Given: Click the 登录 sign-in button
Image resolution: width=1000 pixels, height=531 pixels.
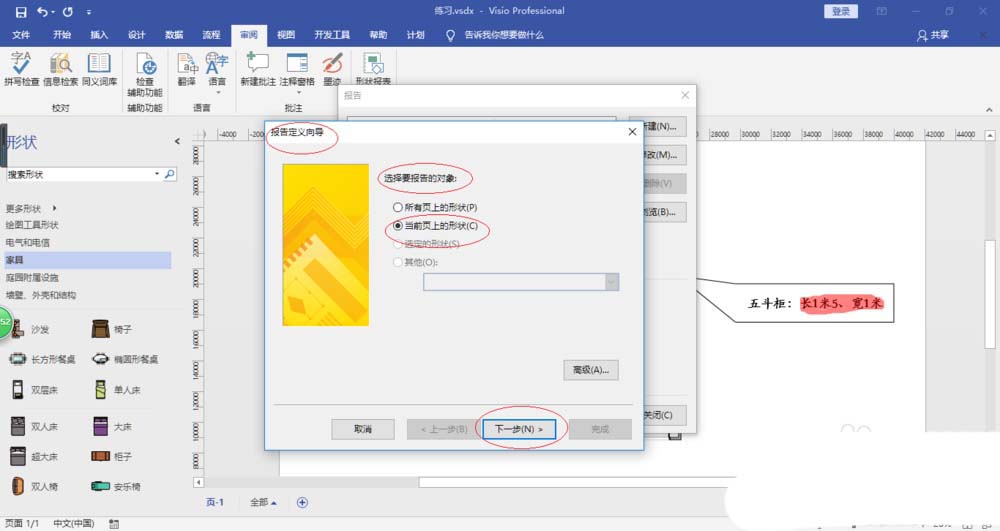Looking at the screenshot, I should pos(841,11).
